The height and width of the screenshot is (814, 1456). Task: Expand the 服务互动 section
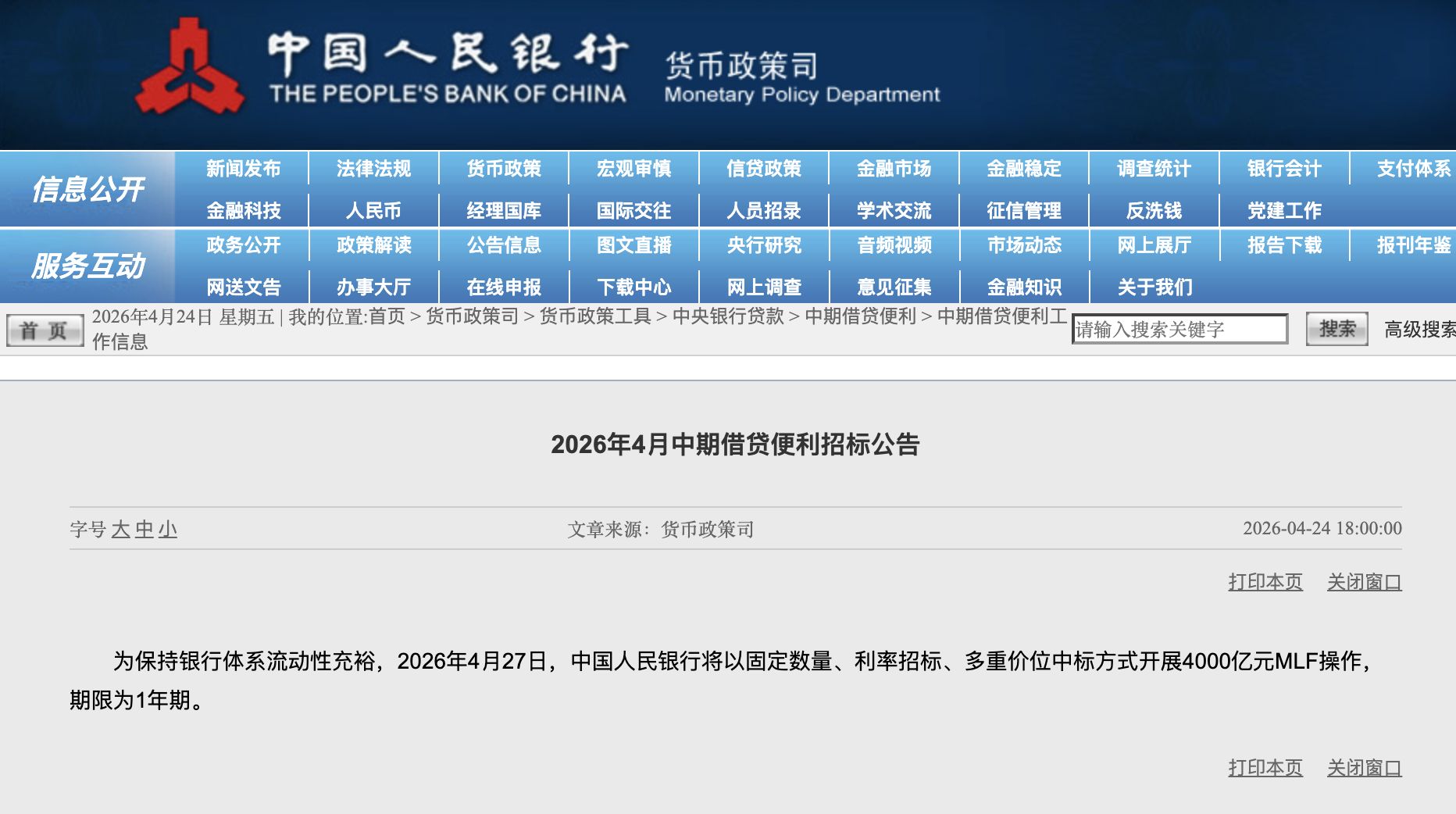click(x=88, y=266)
